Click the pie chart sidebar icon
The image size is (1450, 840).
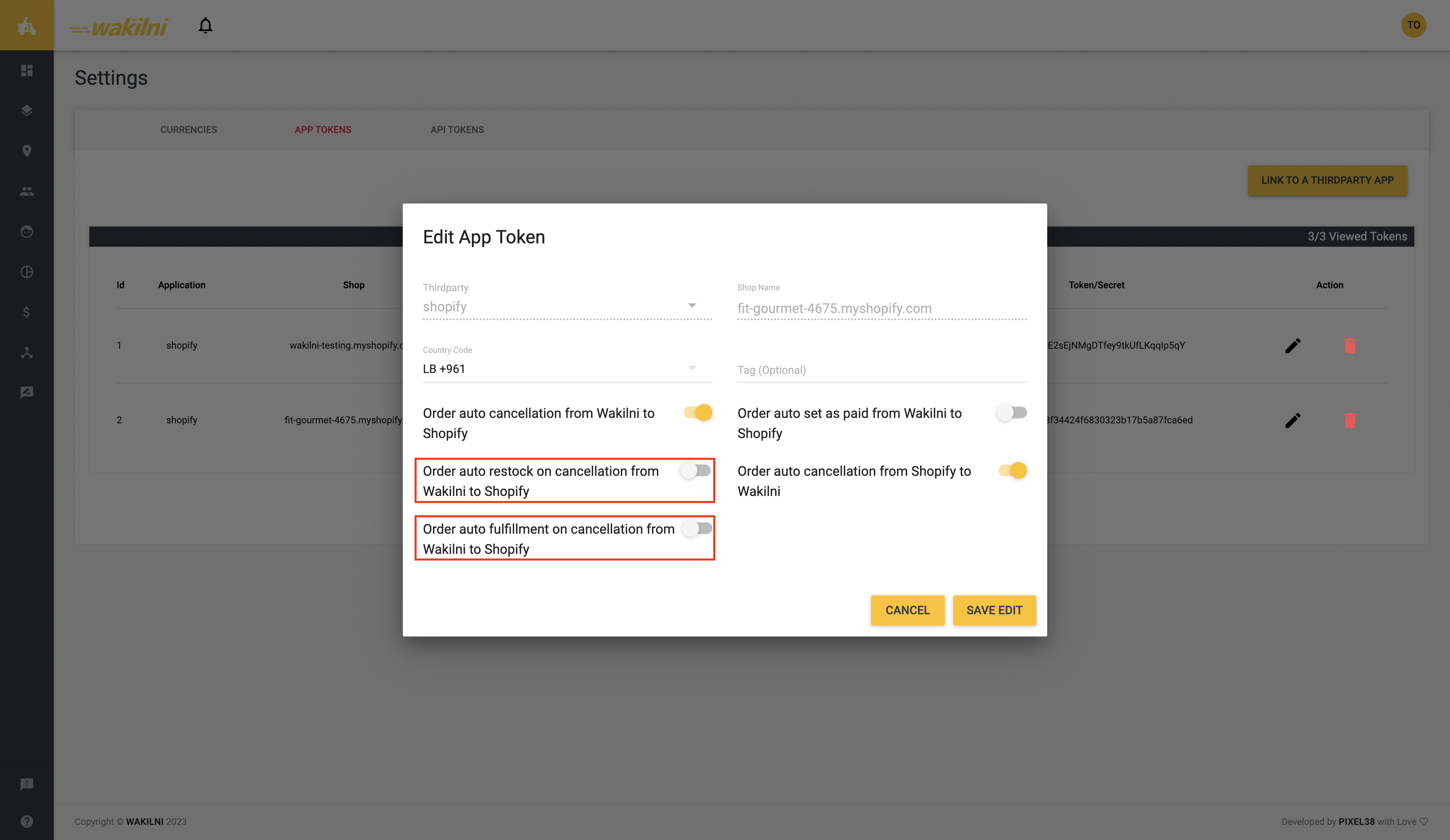point(26,271)
